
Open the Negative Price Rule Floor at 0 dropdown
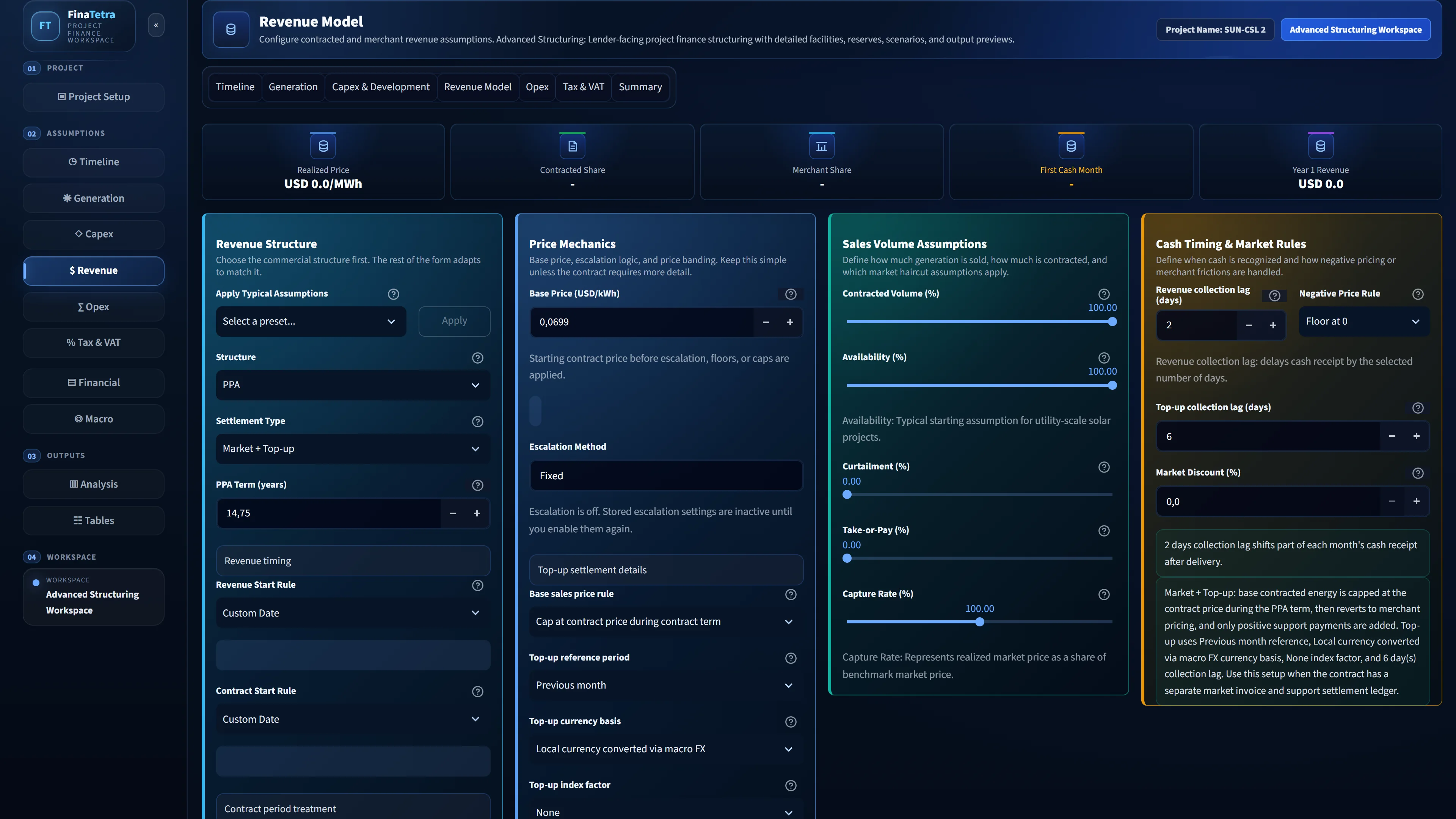[1364, 322]
